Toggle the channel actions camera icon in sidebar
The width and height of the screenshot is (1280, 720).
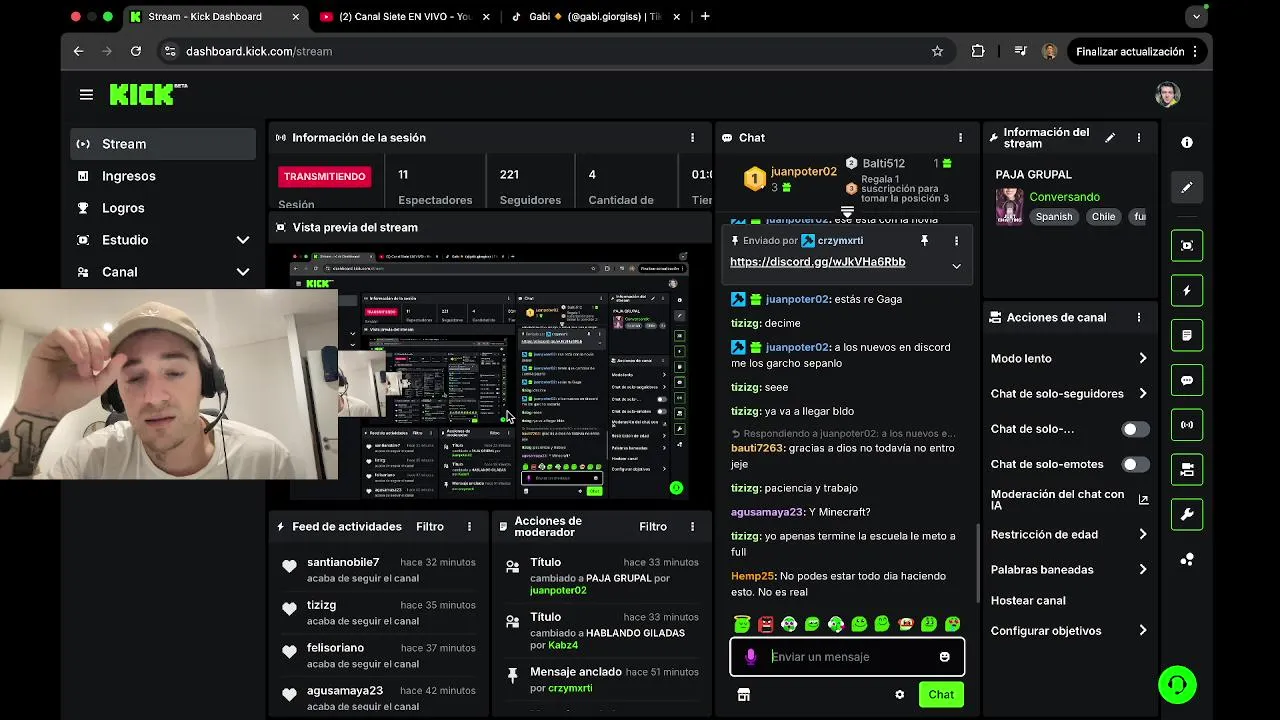pyautogui.click(x=1187, y=470)
